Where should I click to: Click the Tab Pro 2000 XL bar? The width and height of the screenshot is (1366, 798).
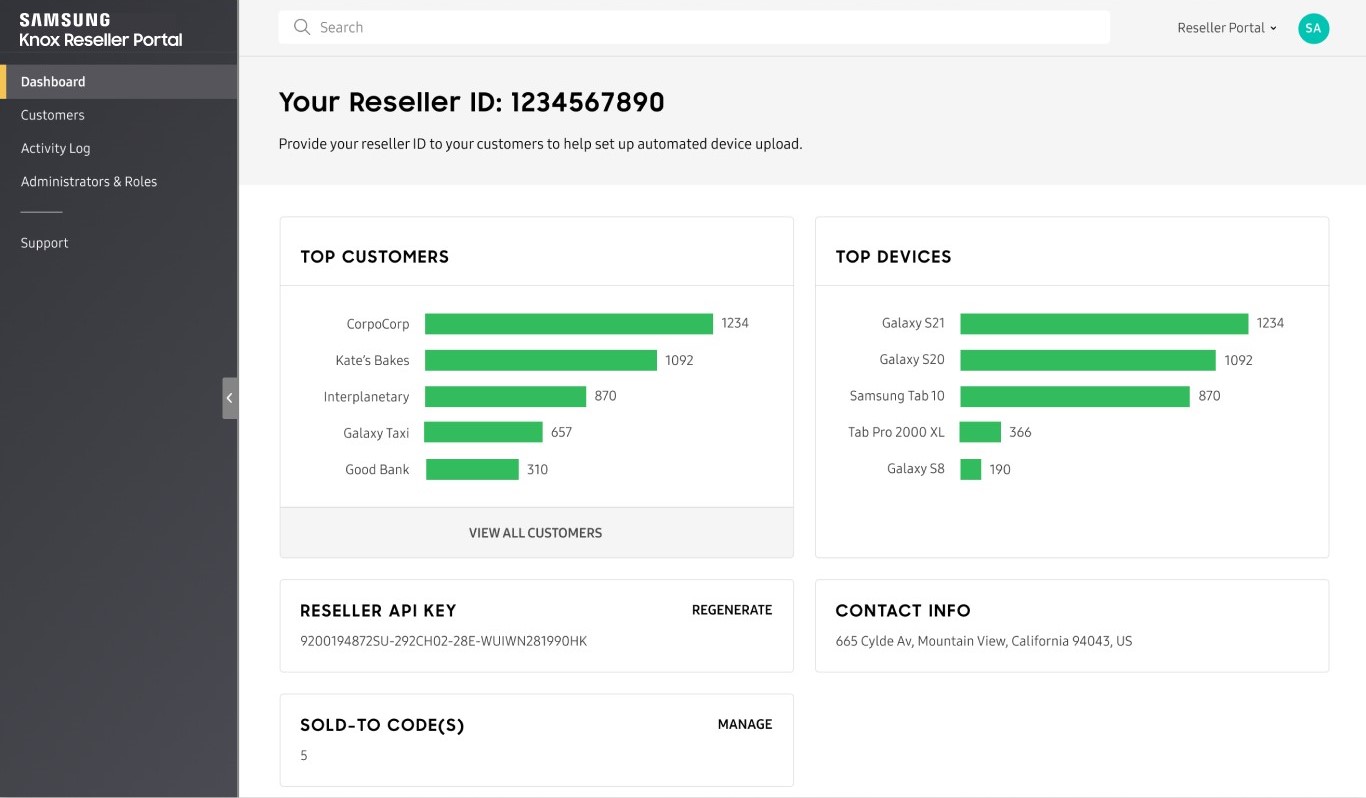click(980, 432)
